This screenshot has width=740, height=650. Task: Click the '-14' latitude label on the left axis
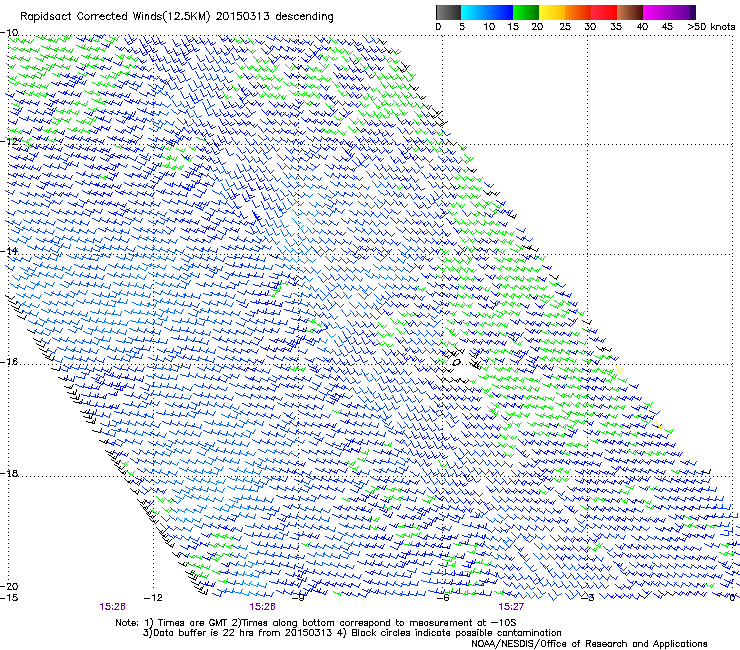tap(9, 251)
